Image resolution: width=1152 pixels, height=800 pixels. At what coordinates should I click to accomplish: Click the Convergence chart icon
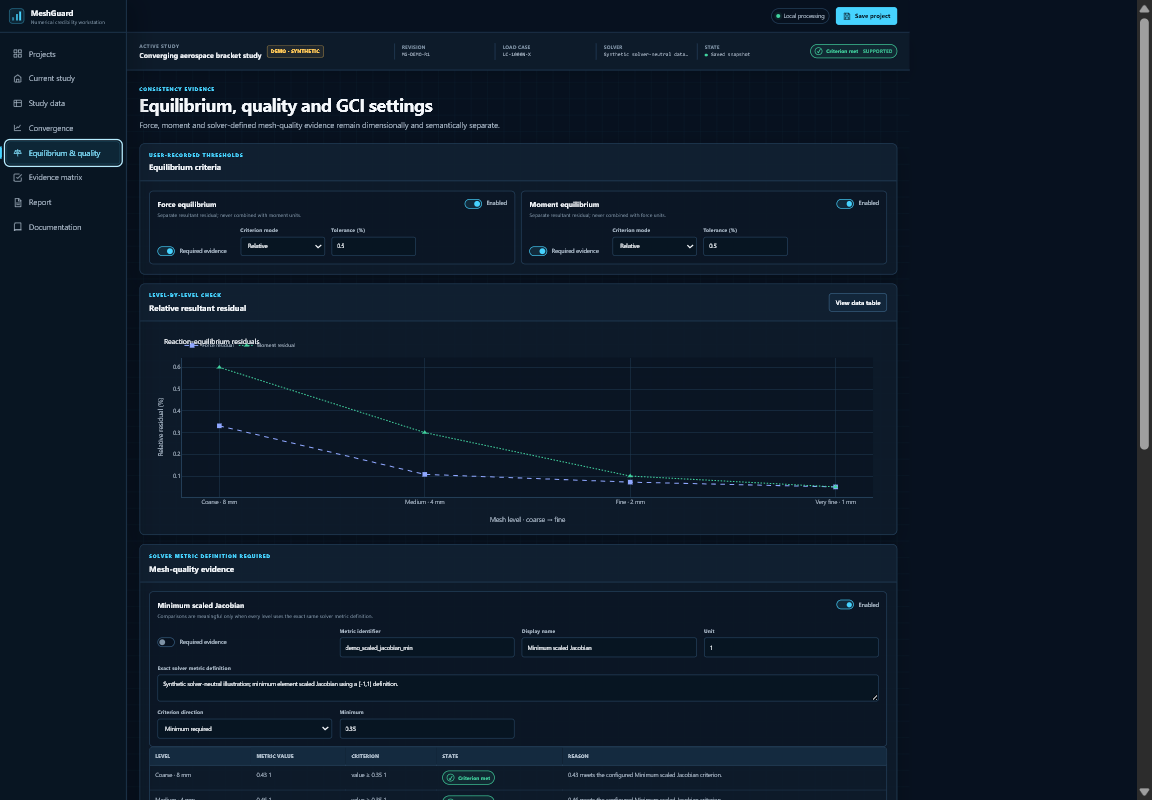pos(18,128)
